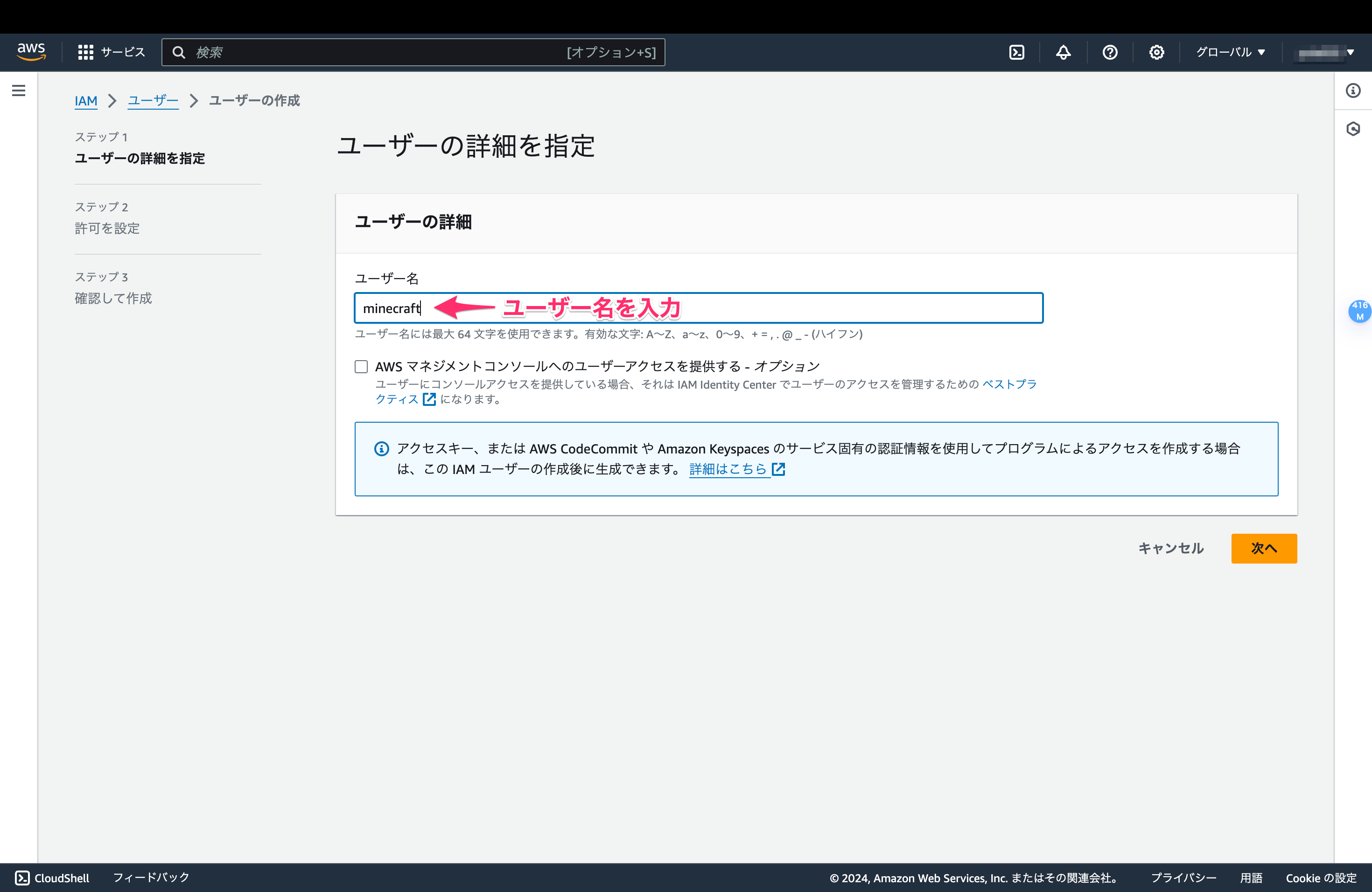The width and height of the screenshot is (1372, 892).
Task: Click the キャンセル button
Action: tap(1170, 548)
